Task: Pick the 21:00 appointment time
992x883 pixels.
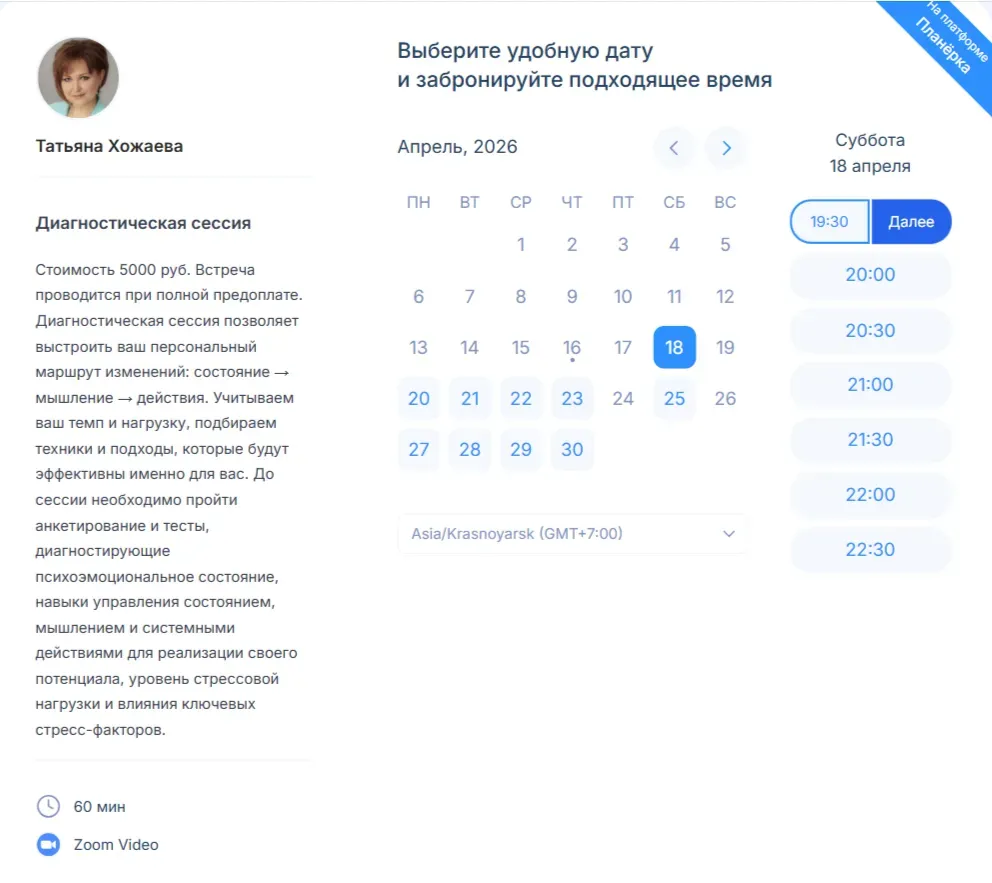Action: click(870, 385)
